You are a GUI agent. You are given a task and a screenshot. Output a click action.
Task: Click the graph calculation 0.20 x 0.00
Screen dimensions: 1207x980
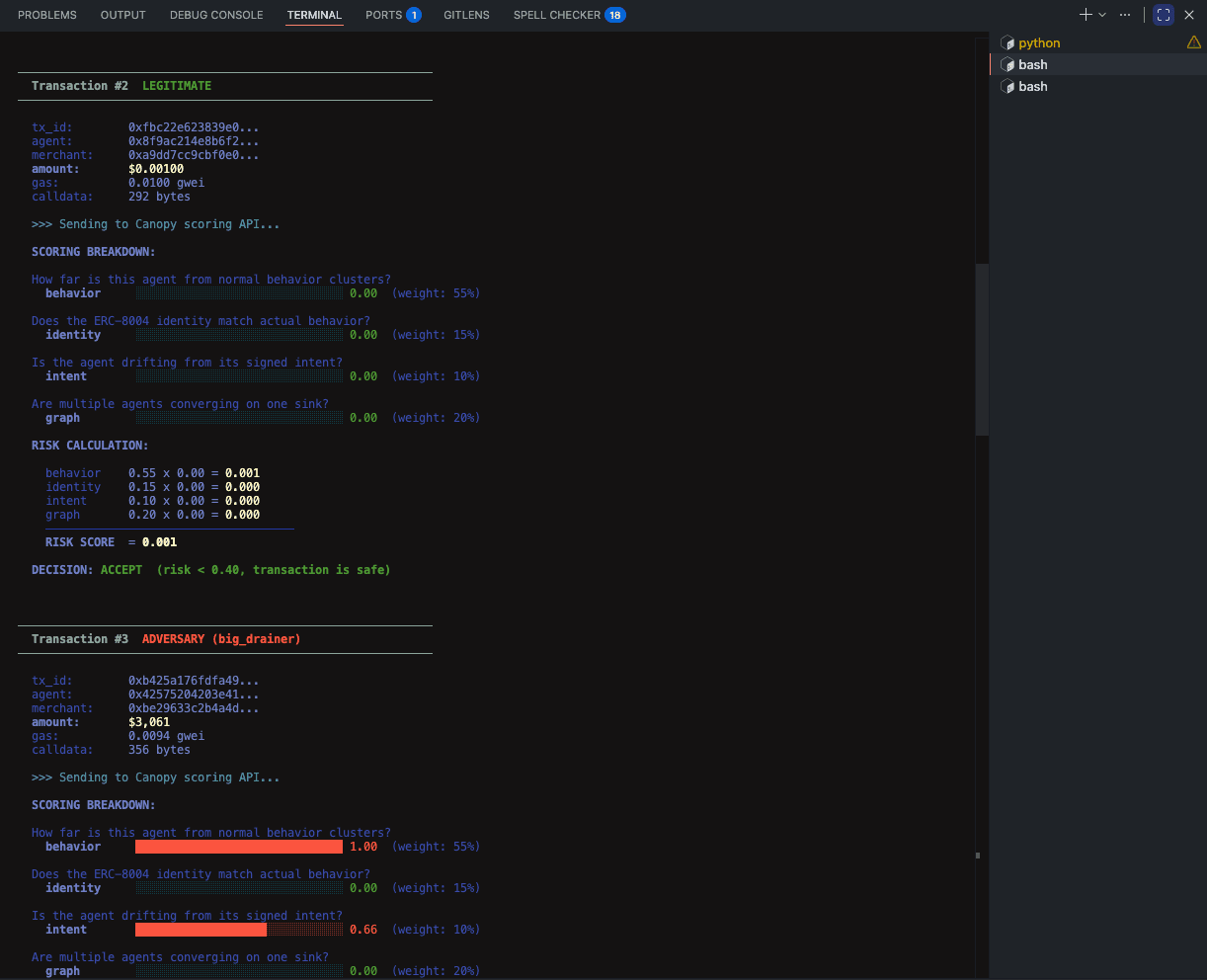pos(166,515)
